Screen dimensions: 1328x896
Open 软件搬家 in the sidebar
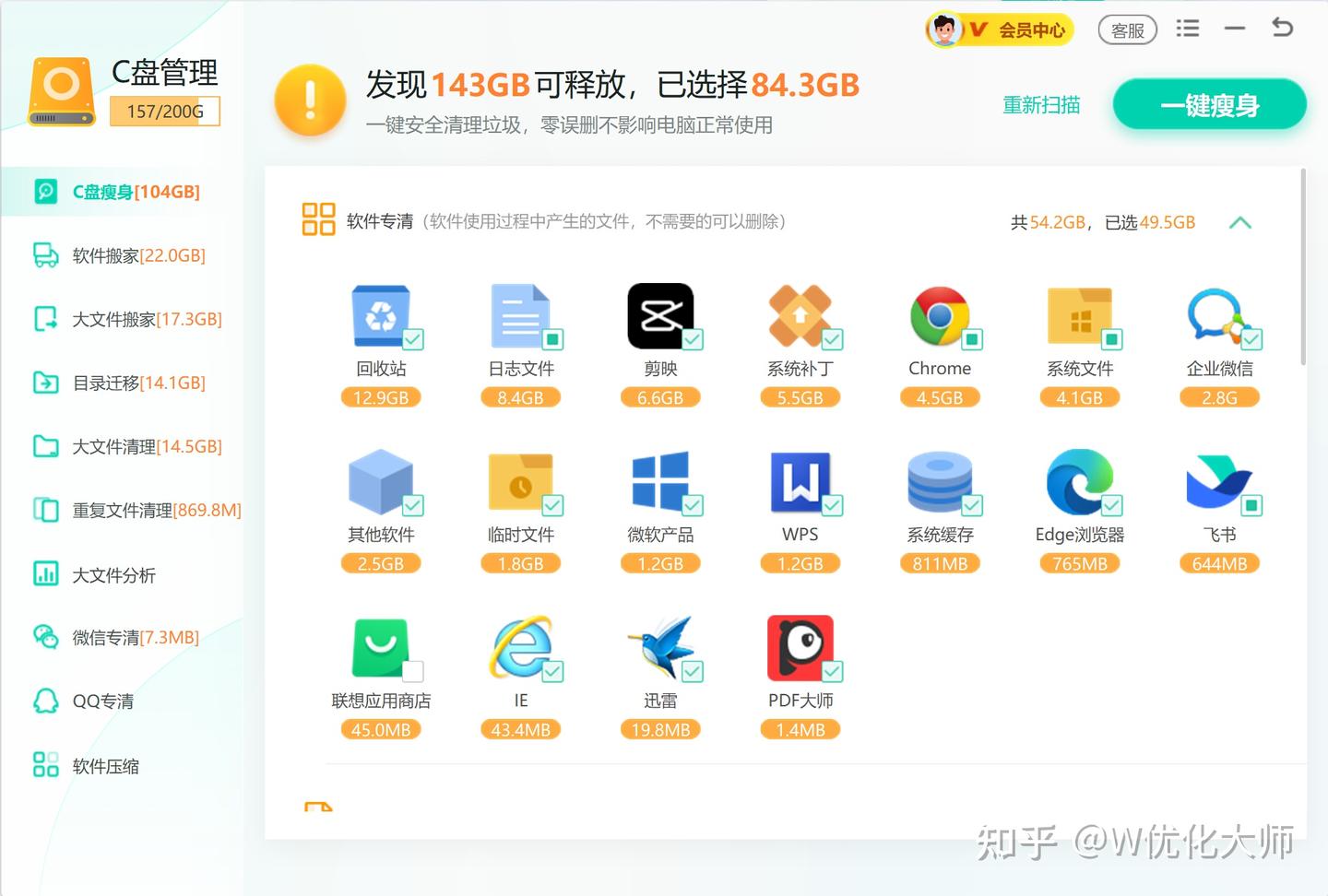point(121,255)
